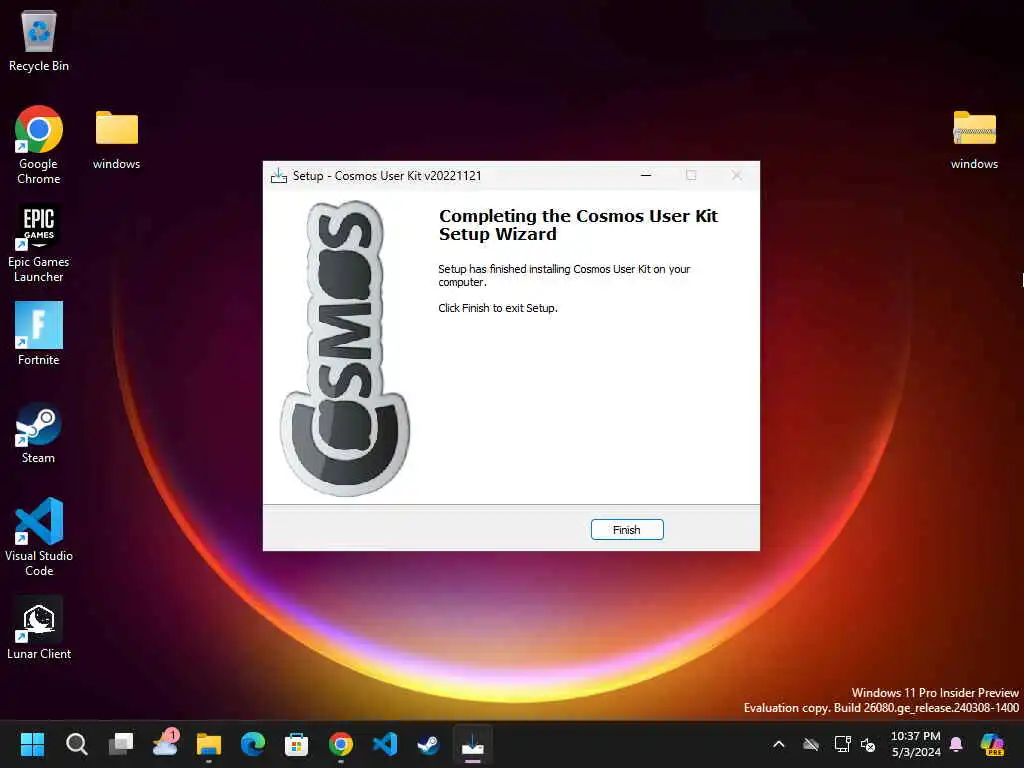Viewport: 1024px width, 768px height.
Task: Open Microsoft Store from the taskbar
Action: [x=296, y=744]
